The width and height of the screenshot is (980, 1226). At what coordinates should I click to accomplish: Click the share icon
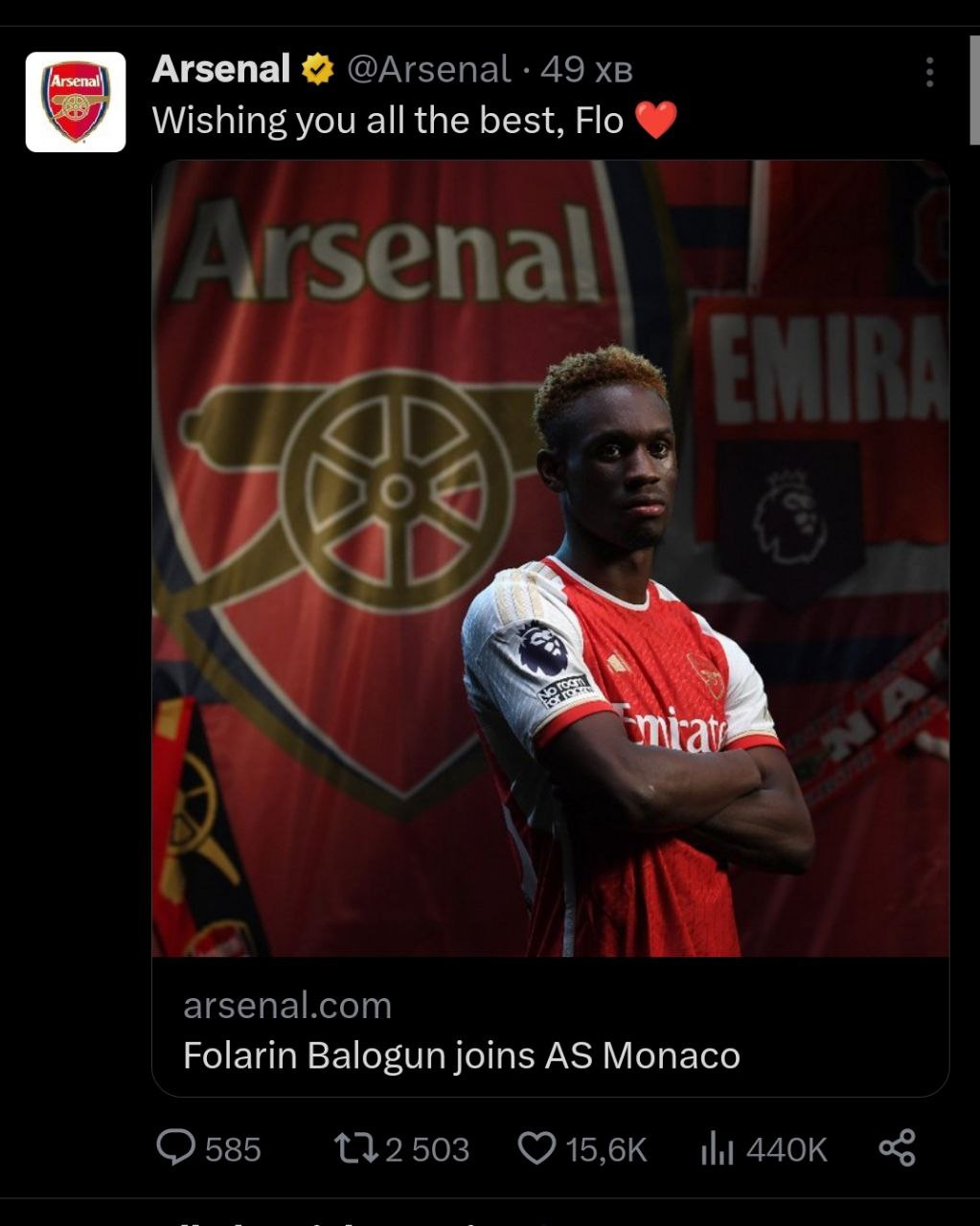pyautogui.click(x=897, y=1147)
